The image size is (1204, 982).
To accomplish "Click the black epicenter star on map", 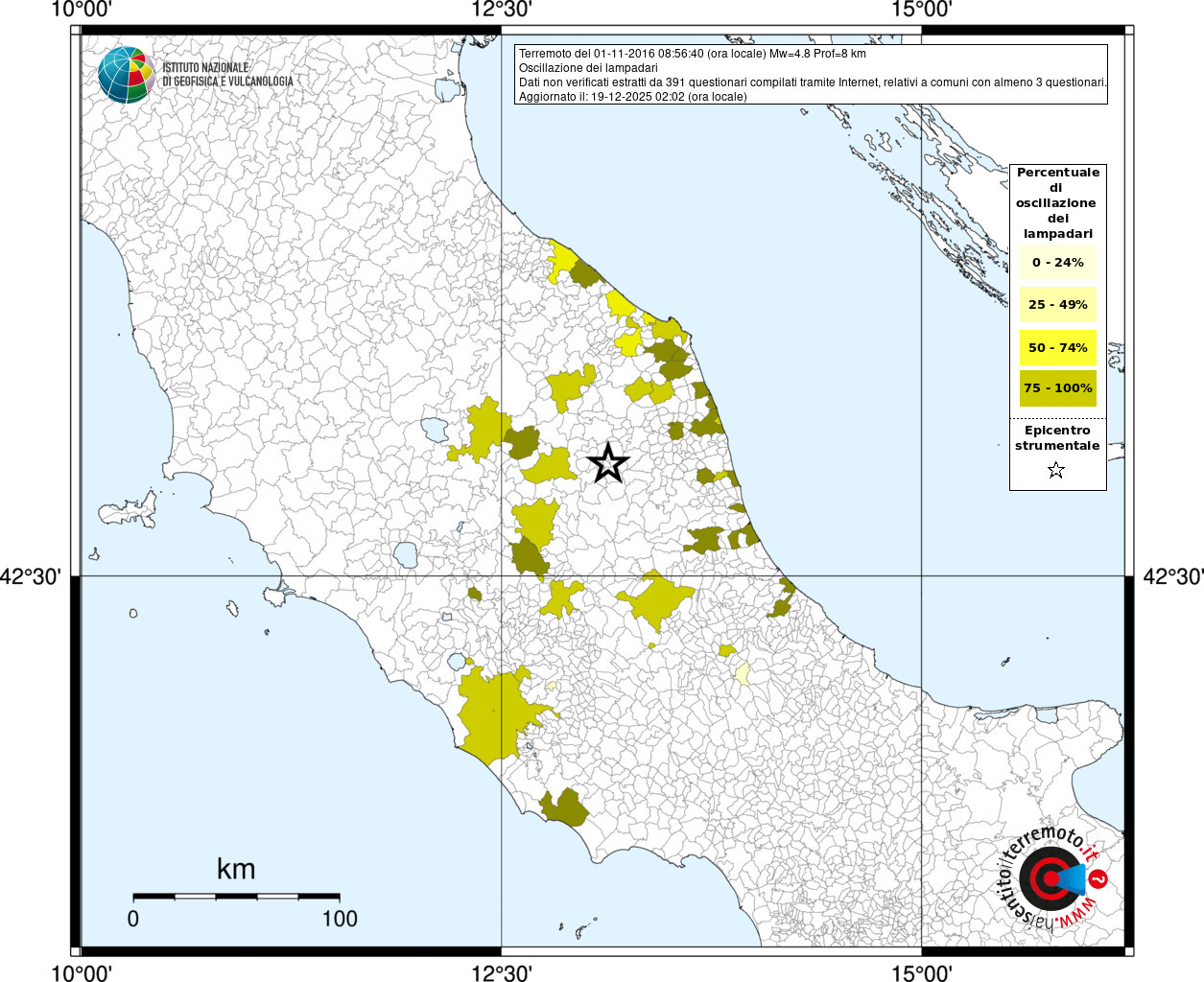I will coord(607,463).
